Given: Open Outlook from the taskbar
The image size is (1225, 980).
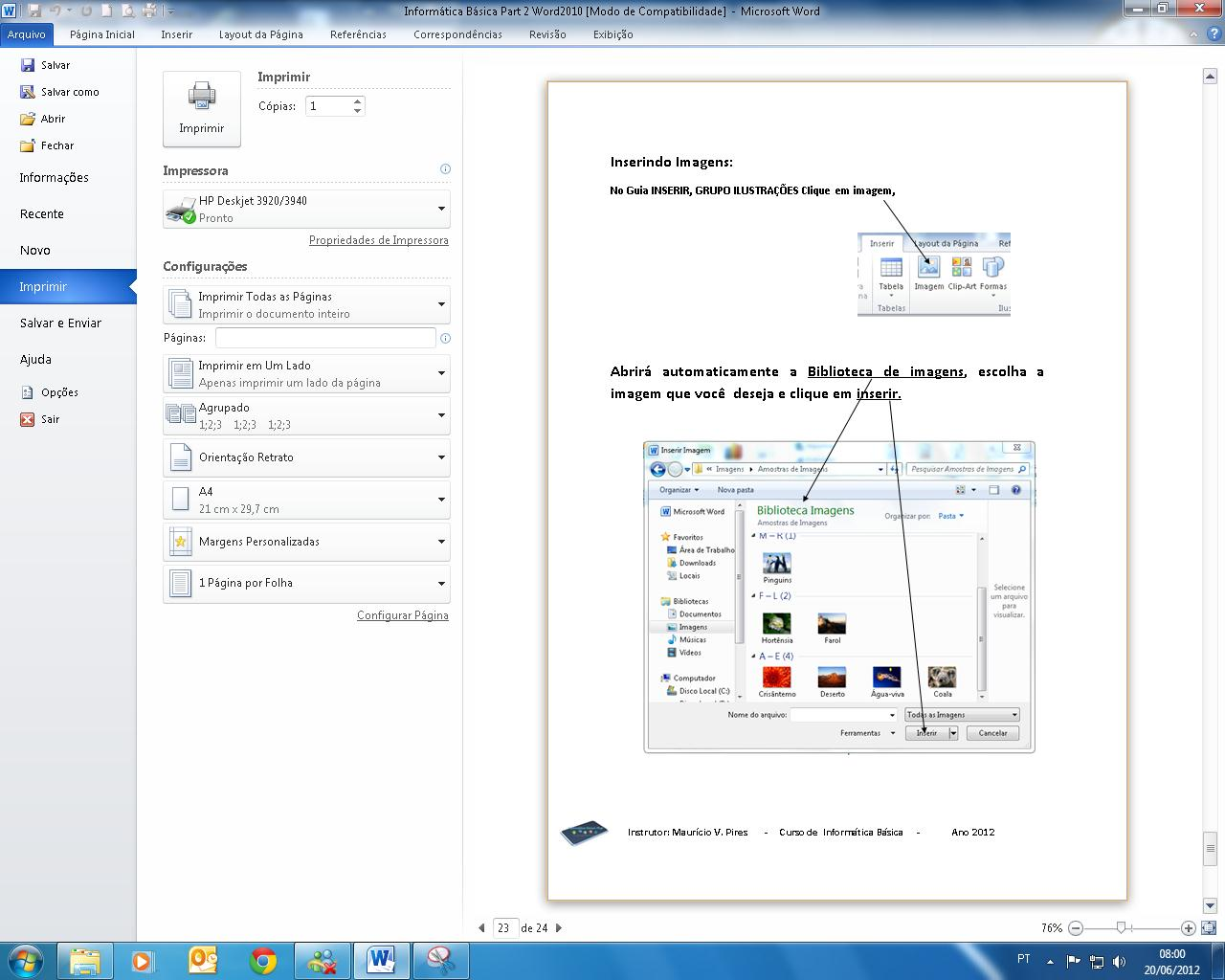Looking at the screenshot, I should [x=204, y=960].
